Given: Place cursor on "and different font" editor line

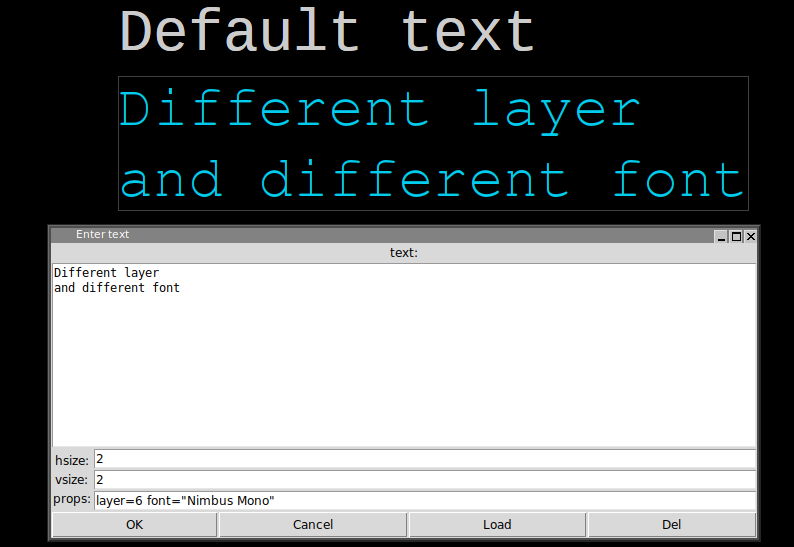Looking at the screenshot, I should click(116, 288).
